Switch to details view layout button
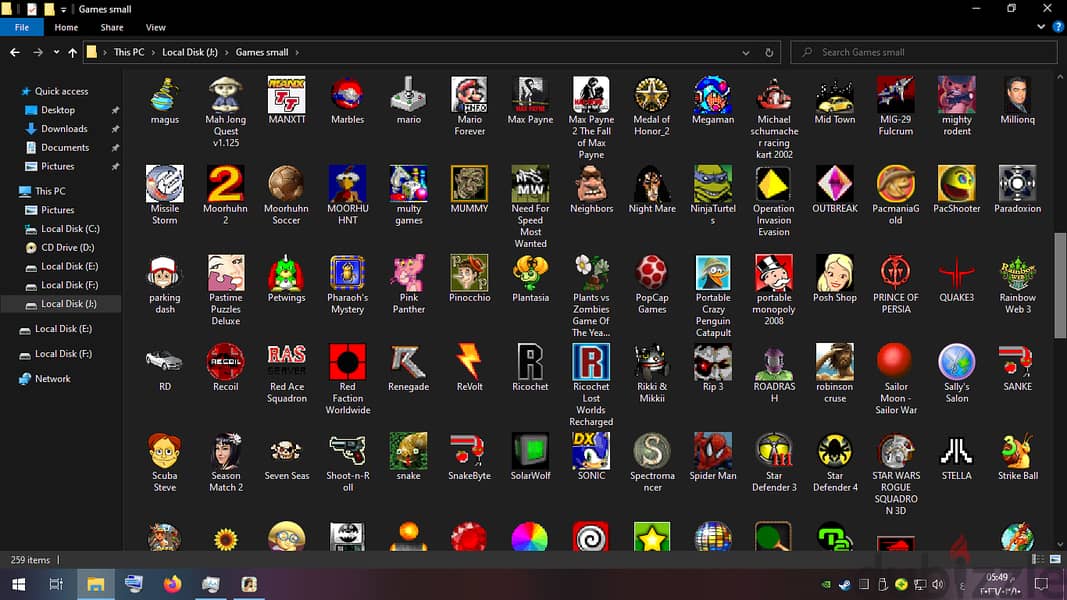Image resolution: width=1067 pixels, height=600 pixels. [1038, 559]
